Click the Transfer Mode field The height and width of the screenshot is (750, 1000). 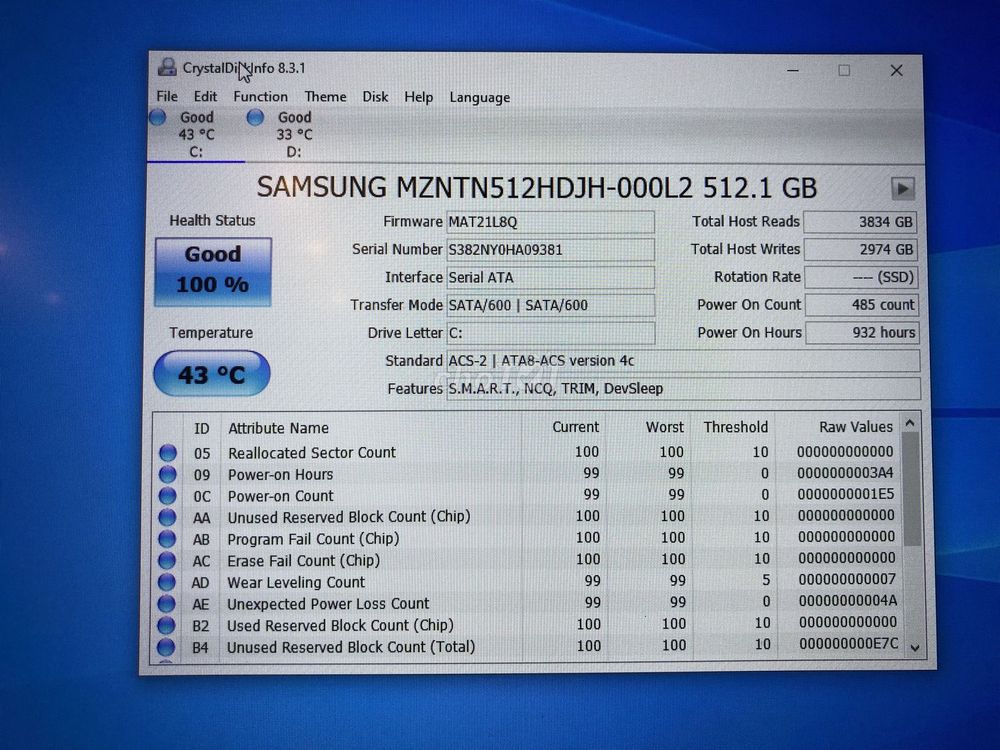coord(550,305)
